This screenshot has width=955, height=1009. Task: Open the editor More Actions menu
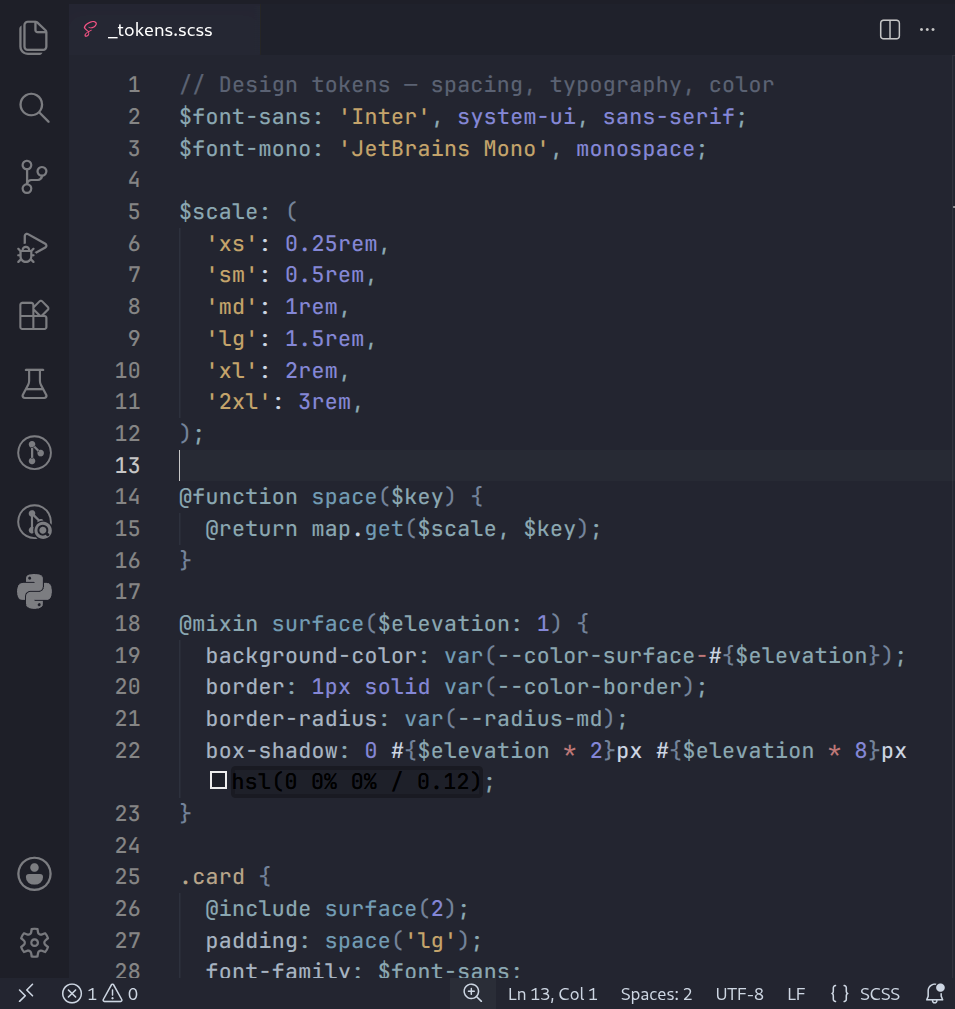927,30
